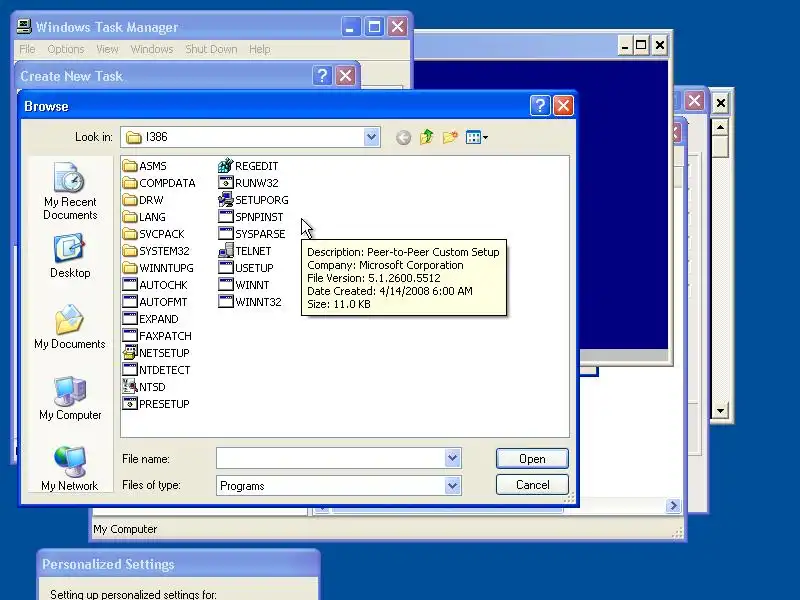
Task: Close the Create New Task dialog
Action: point(345,76)
